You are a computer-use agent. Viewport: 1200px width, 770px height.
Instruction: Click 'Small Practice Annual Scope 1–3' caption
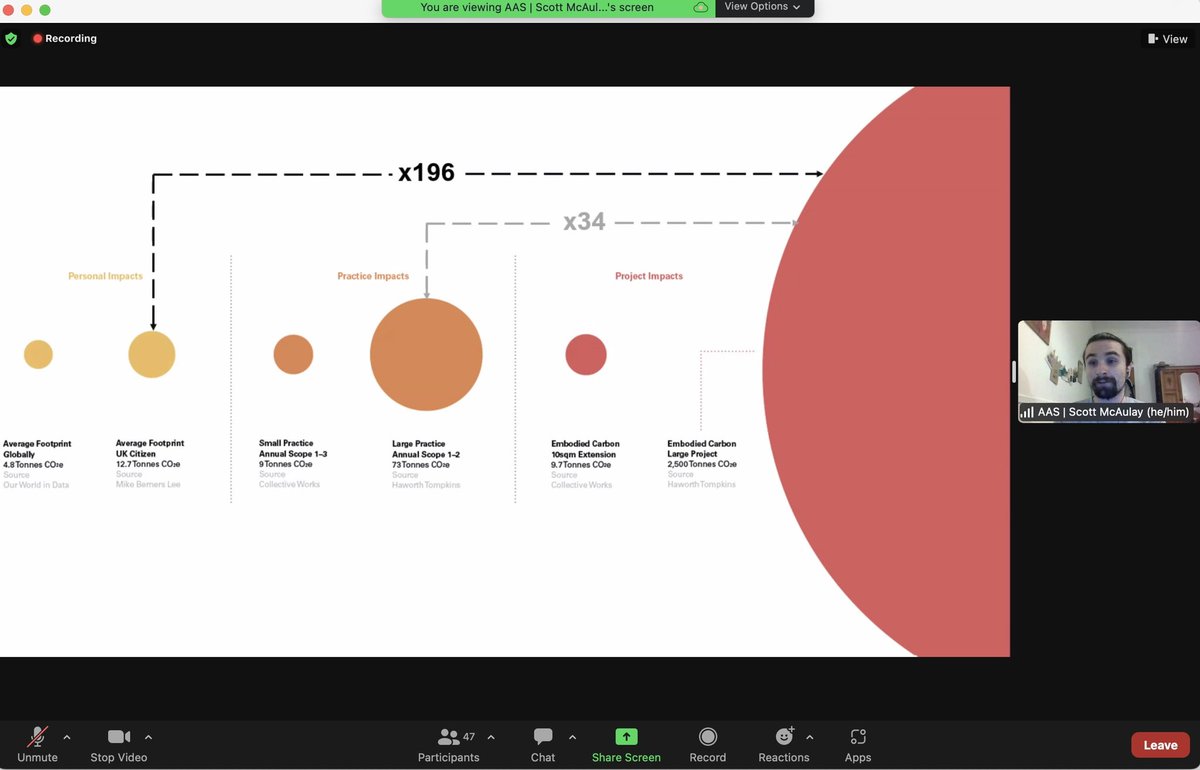pos(293,448)
